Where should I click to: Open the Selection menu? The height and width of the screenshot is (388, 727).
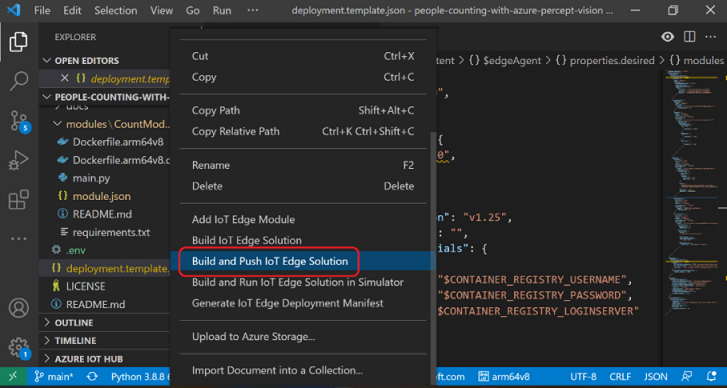tap(116, 10)
